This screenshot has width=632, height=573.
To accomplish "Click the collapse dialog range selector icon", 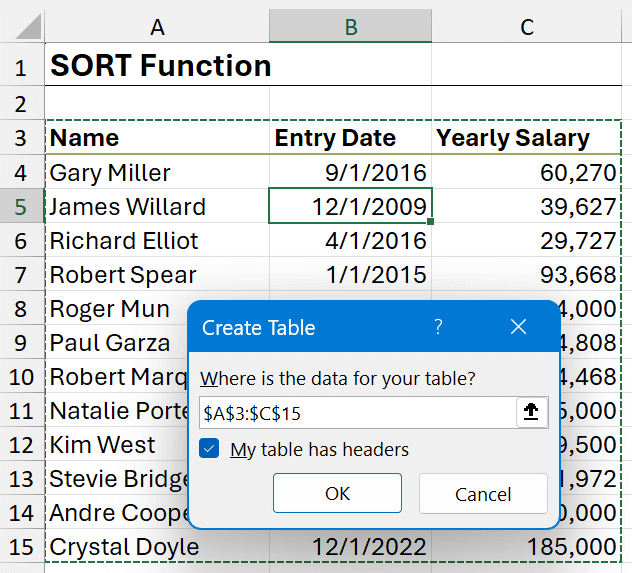I will tap(532, 412).
